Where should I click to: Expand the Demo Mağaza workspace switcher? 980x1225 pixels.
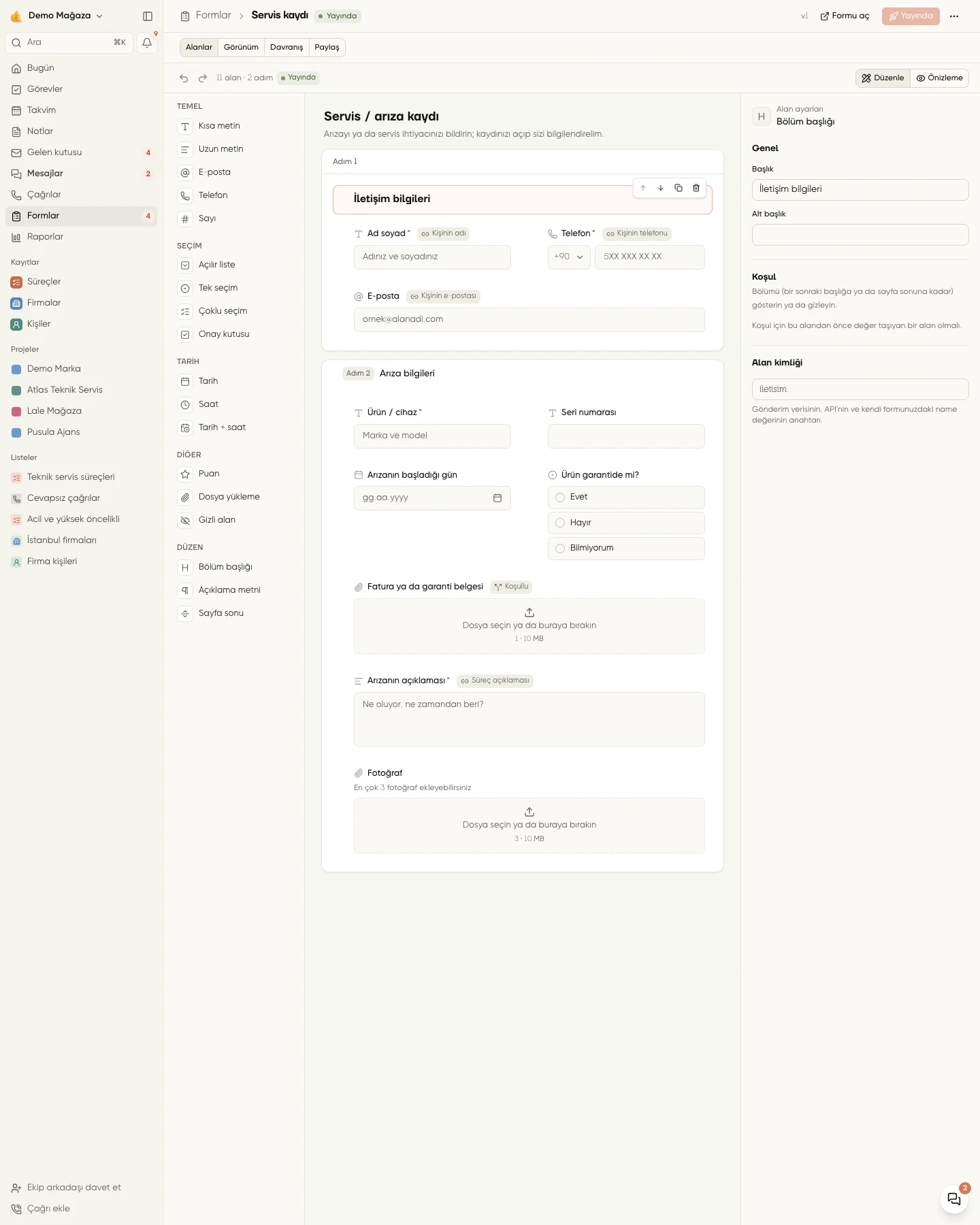[x=57, y=16]
